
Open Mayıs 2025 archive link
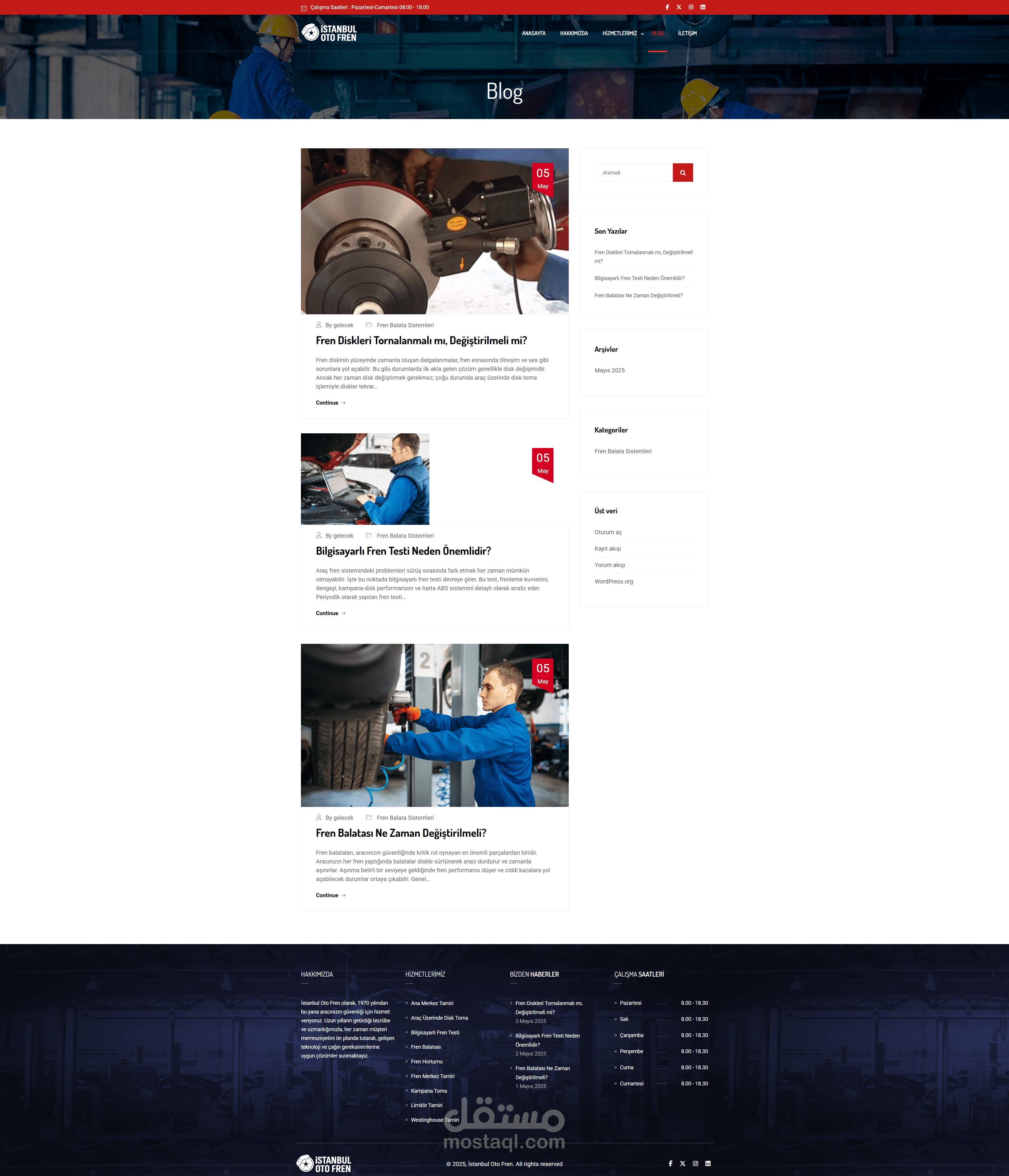pos(609,371)
